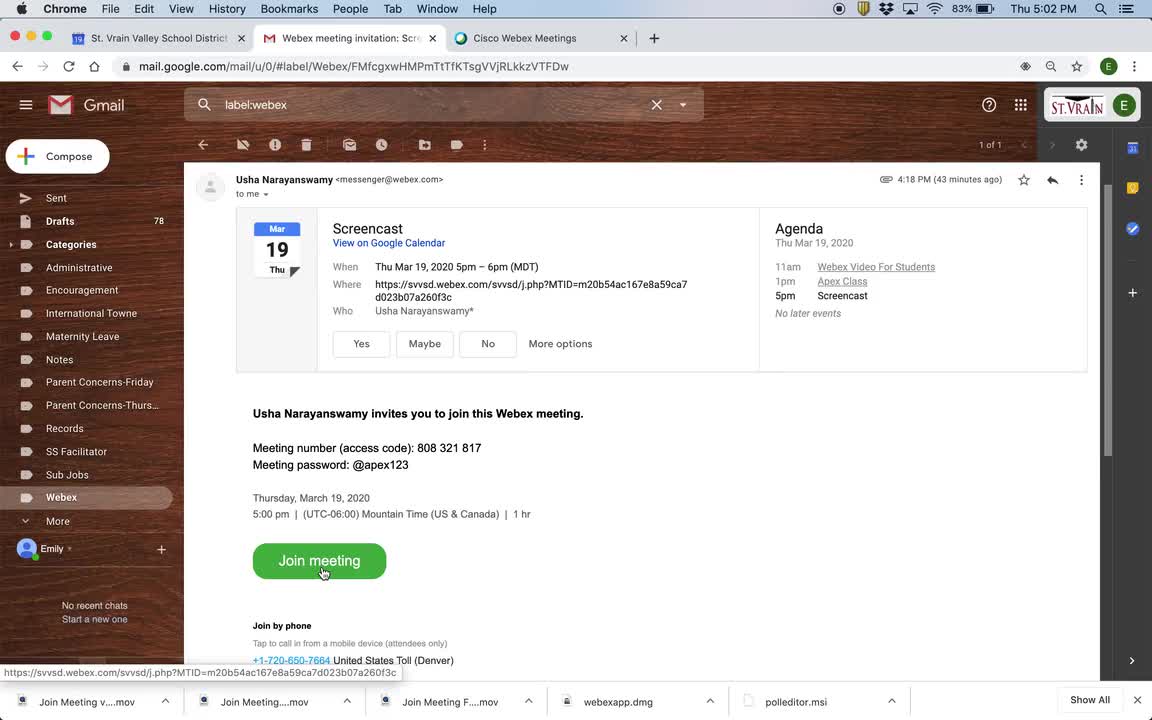Reply to Usha Narayanswamy's email
The image size is (1152, 720).
[x=1052, y=179]
